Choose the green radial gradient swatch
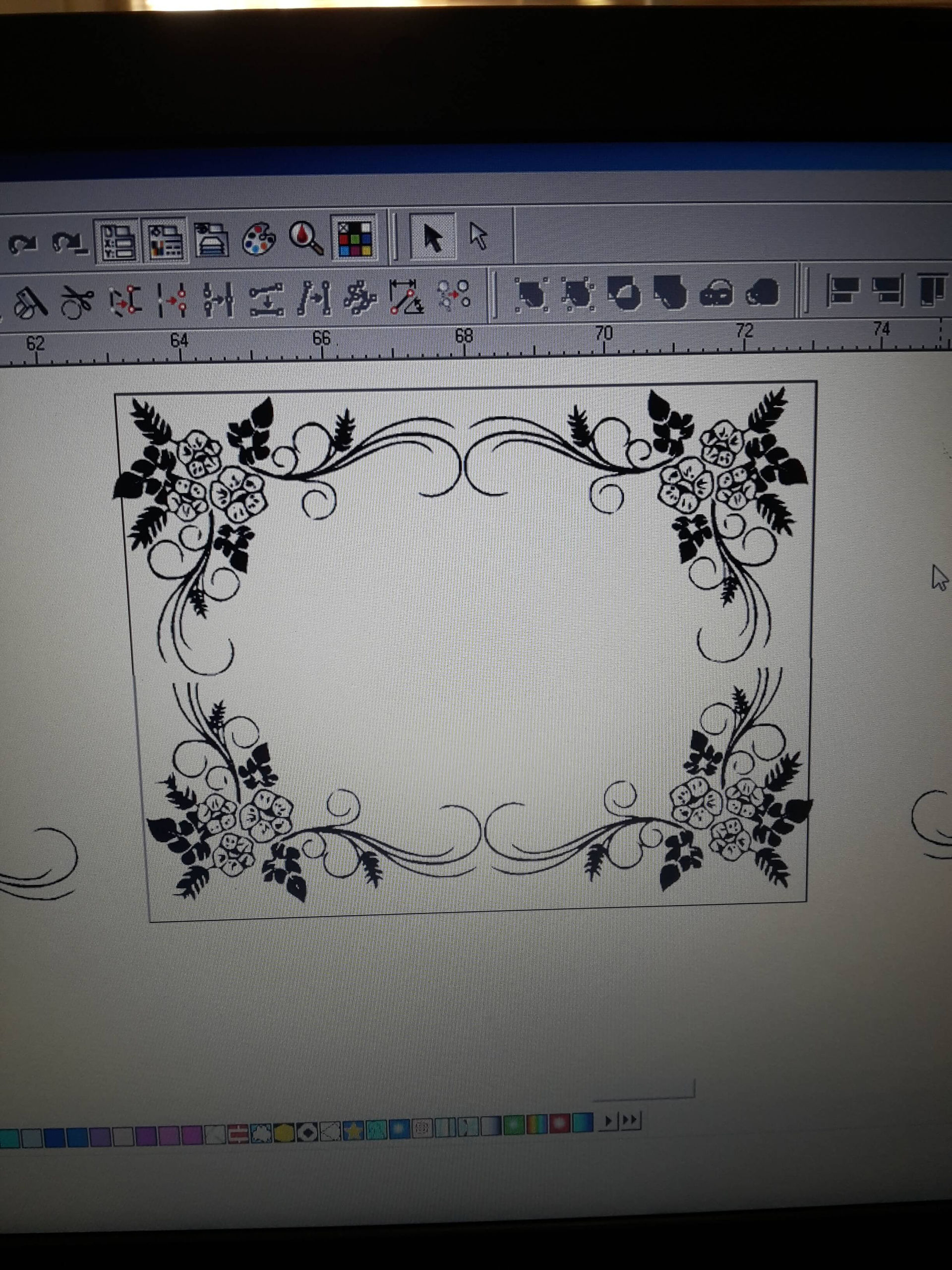Image resolution: width=952 pixels, height=1270 pixels. (514, 1125)
